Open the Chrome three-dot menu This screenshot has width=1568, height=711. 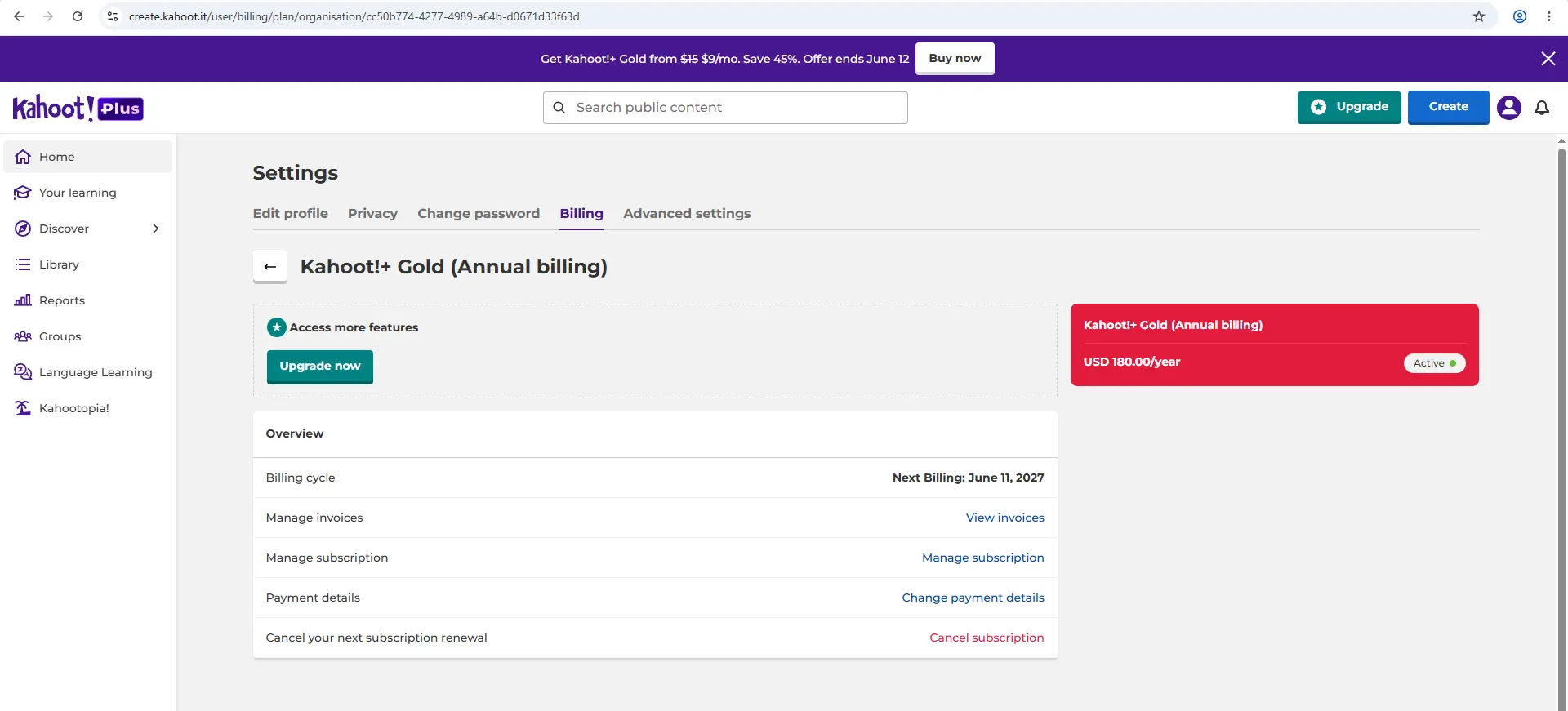click(1549, 16)
